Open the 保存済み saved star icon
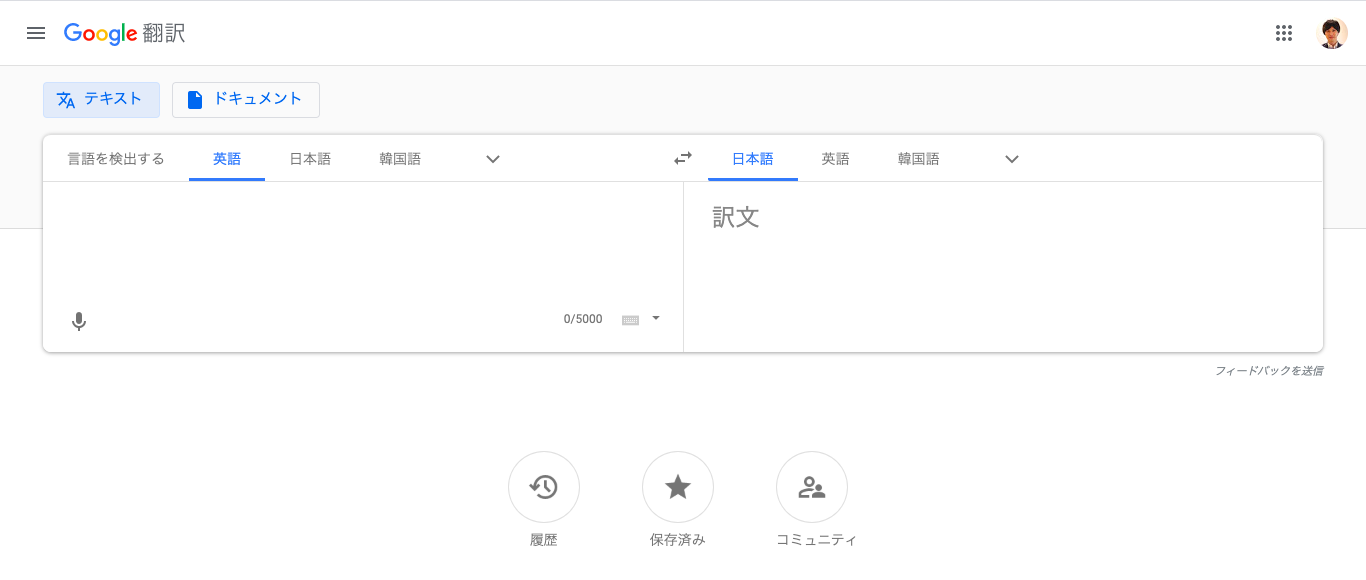1366x580 pixels. [677, 487]
